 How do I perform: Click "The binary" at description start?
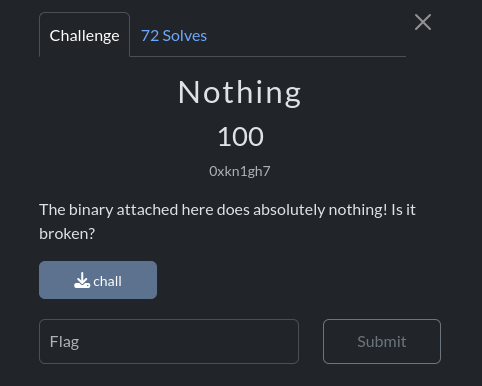pyautogui.click(x=76, y=210)
